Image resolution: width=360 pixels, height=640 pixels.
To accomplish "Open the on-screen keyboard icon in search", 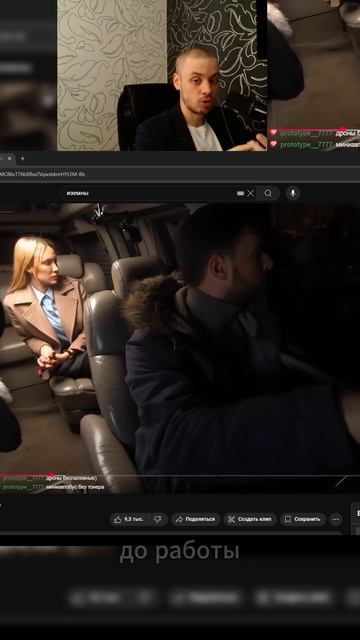I will point(240,193).
